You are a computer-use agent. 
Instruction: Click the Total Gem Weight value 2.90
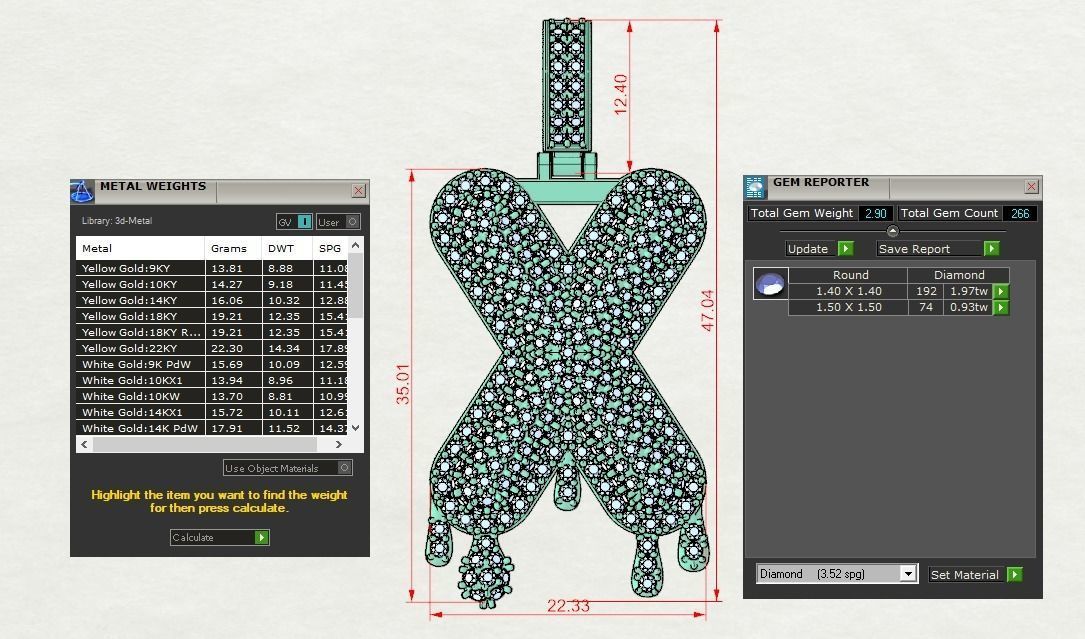[875, 213]
